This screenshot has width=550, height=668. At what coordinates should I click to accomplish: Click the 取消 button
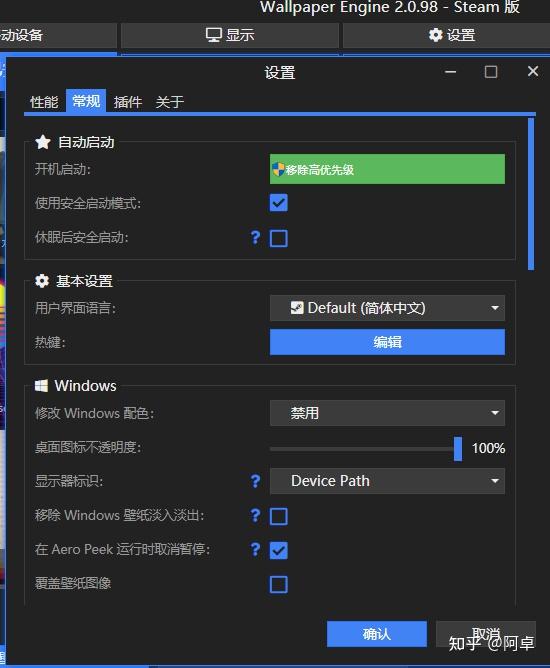[486, 634]
